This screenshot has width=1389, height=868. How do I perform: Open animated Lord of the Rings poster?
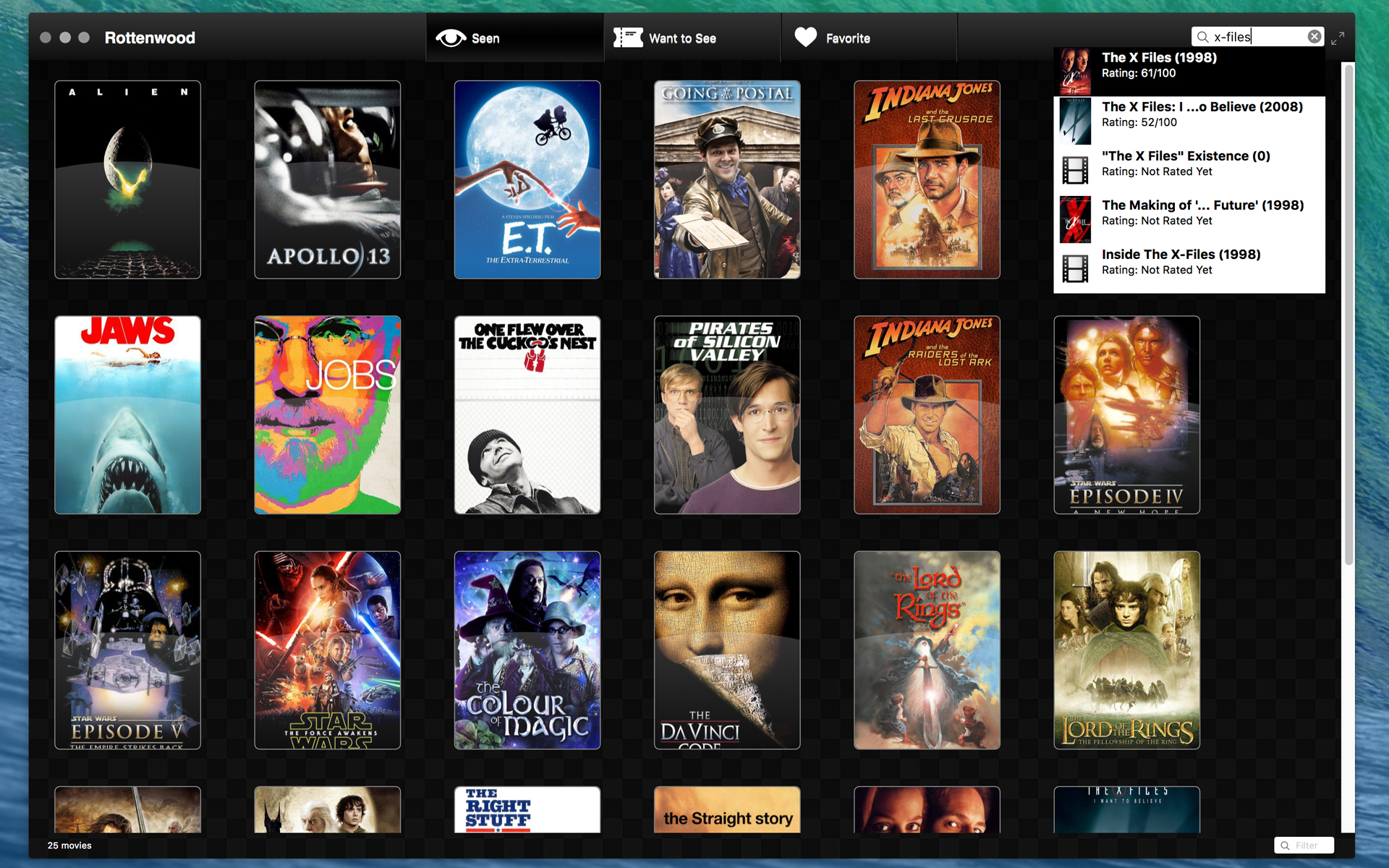click(x=927, y=650)
